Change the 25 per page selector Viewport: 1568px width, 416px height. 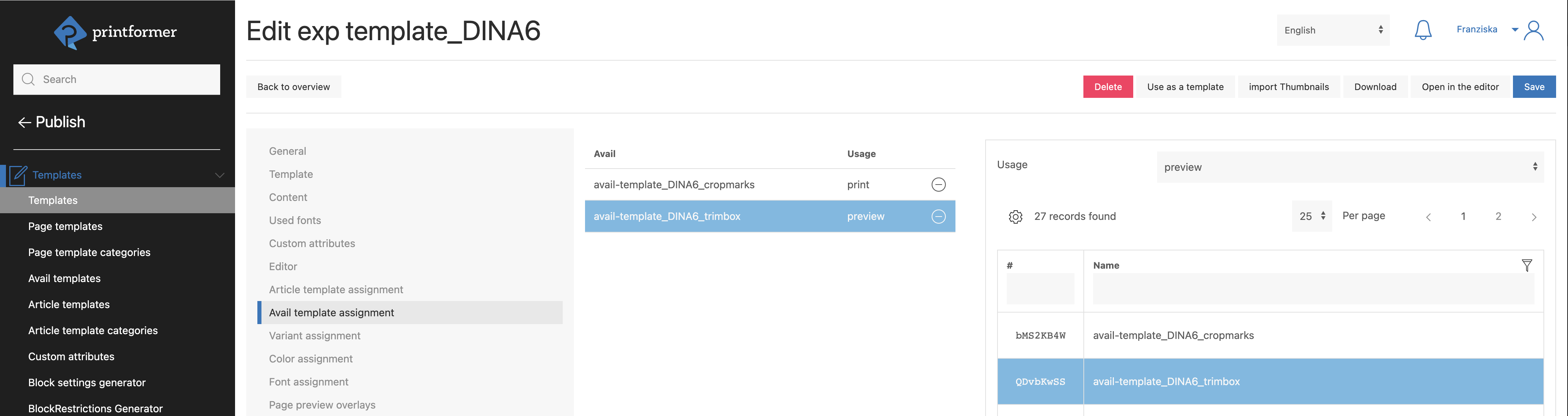(x=1311, y=216)
